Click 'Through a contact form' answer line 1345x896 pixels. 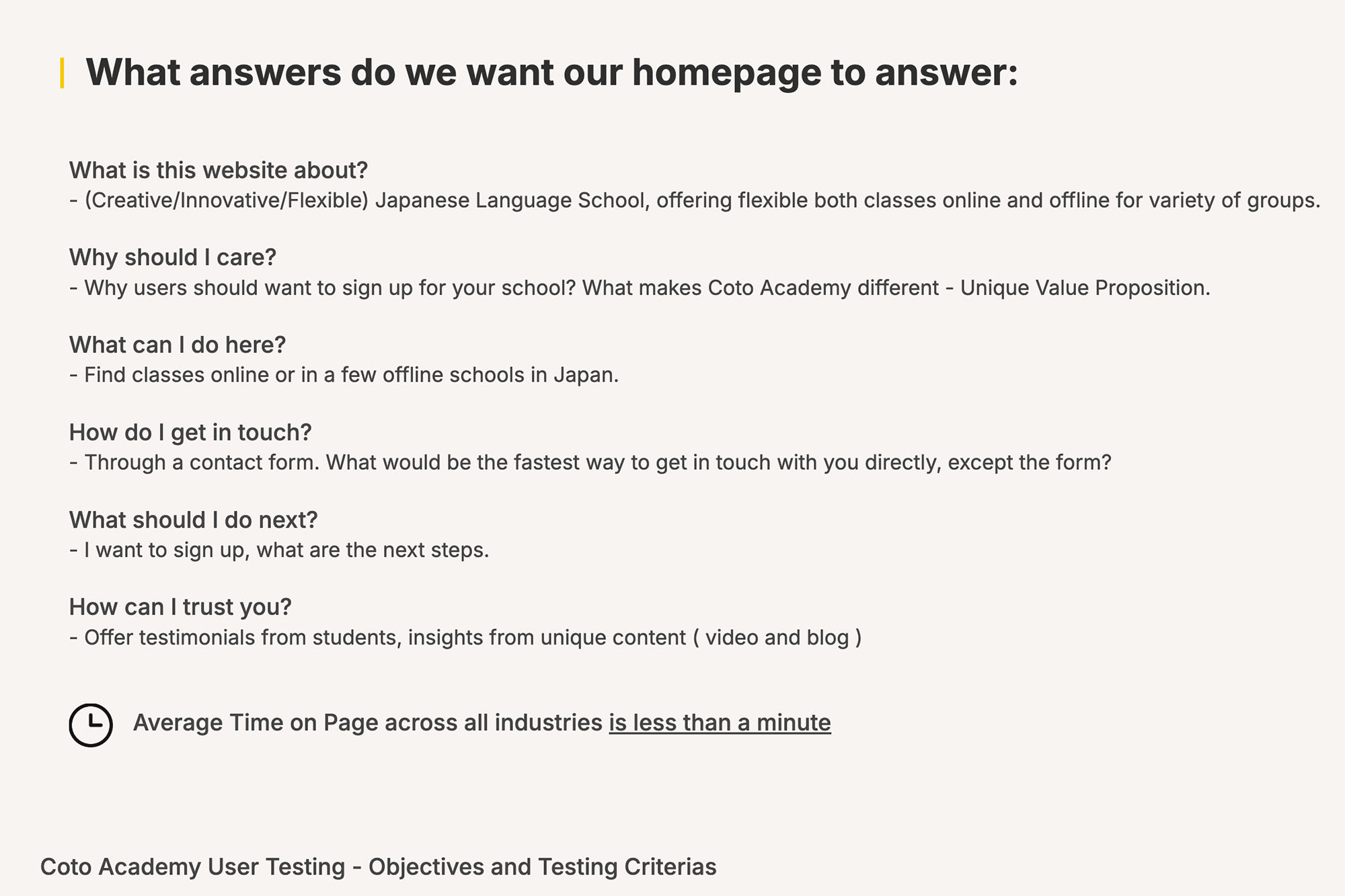[x=590, y=463]
